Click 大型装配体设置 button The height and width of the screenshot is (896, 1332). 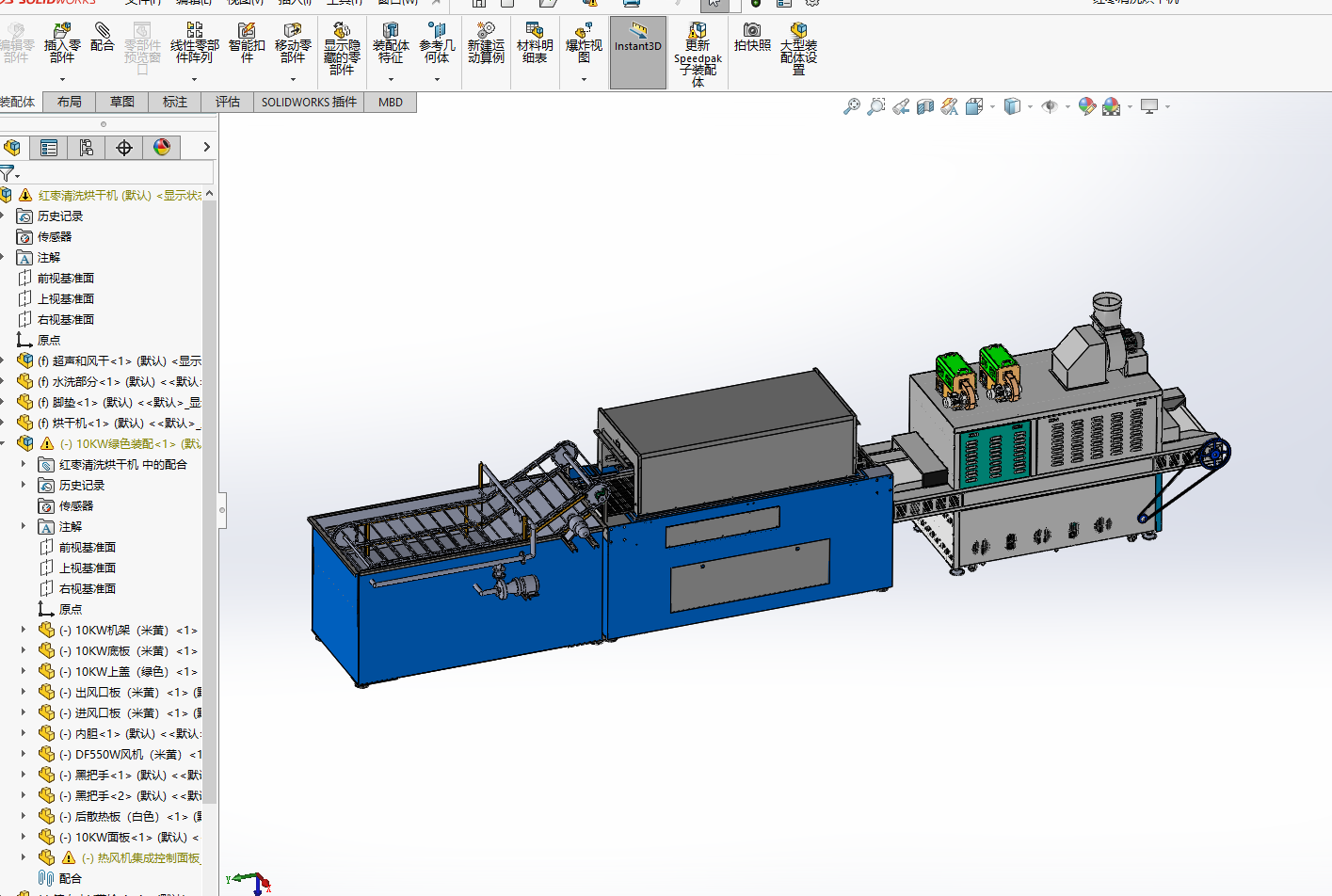tap(798, 50)
